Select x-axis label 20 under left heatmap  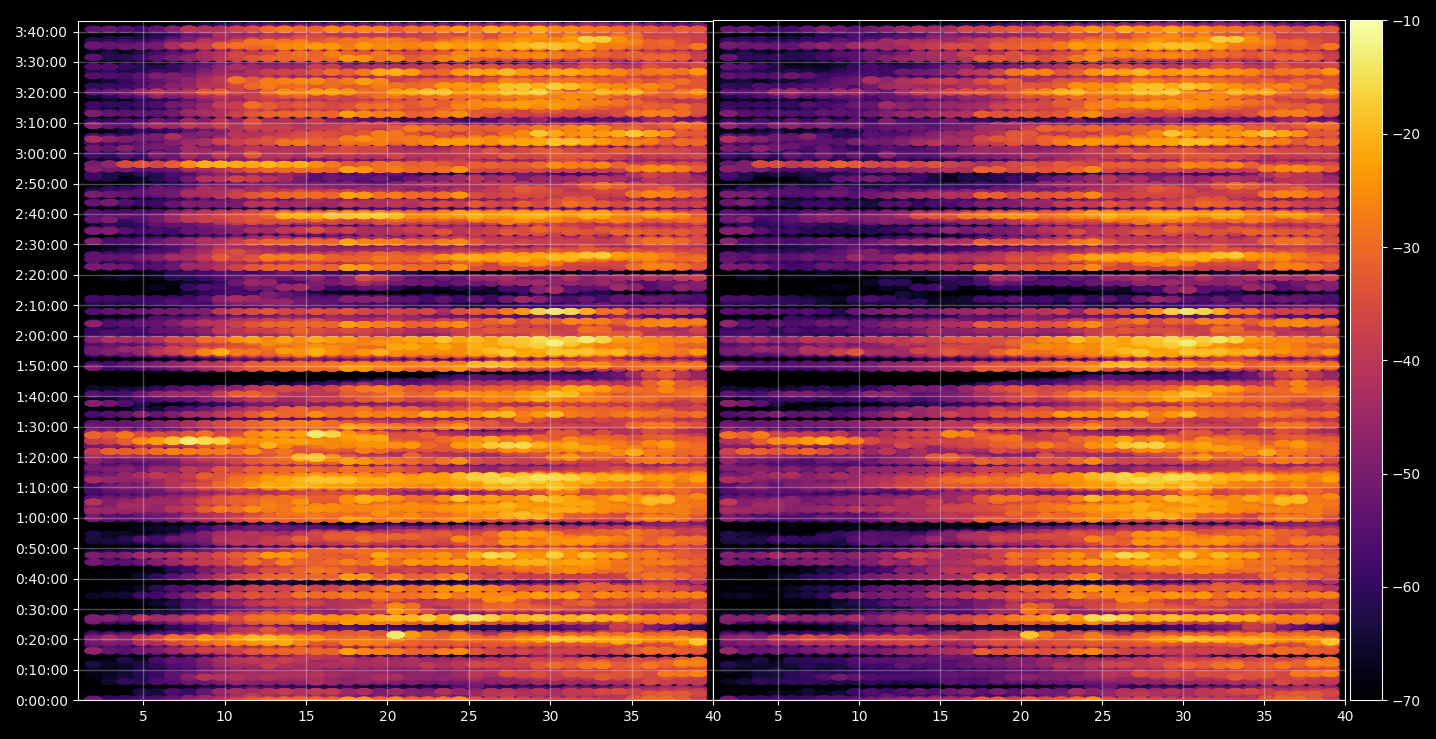pyautogui.click(x=387, y=716)
